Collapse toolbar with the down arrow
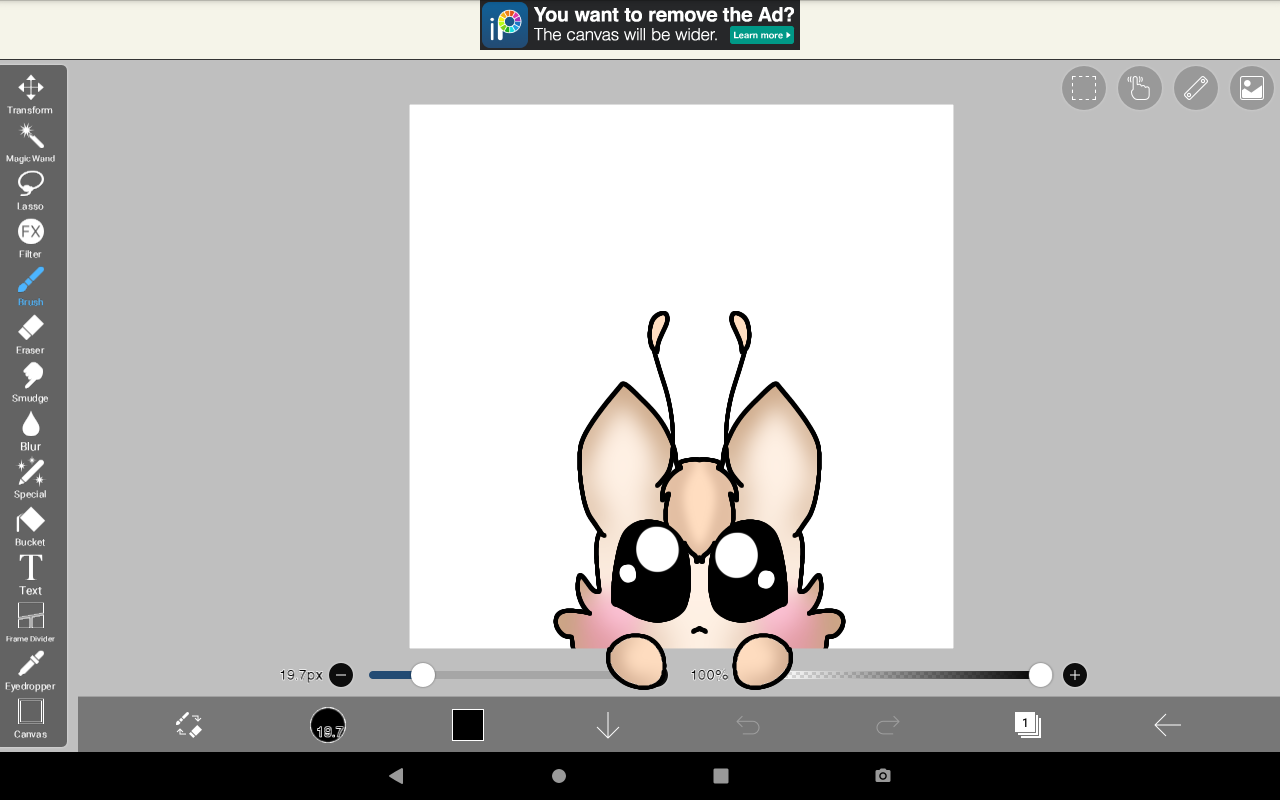The image size is (1280, 800). click(608, 725)
